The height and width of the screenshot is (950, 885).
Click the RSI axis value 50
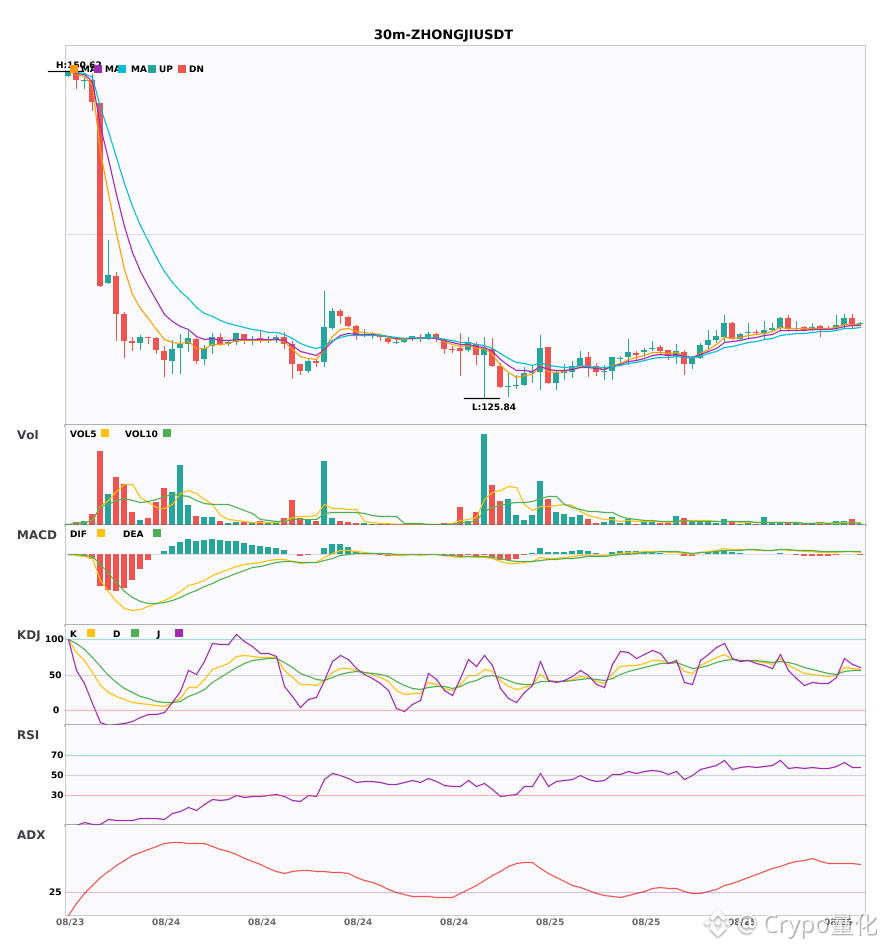pyautogui.click(x=57, y=775)
